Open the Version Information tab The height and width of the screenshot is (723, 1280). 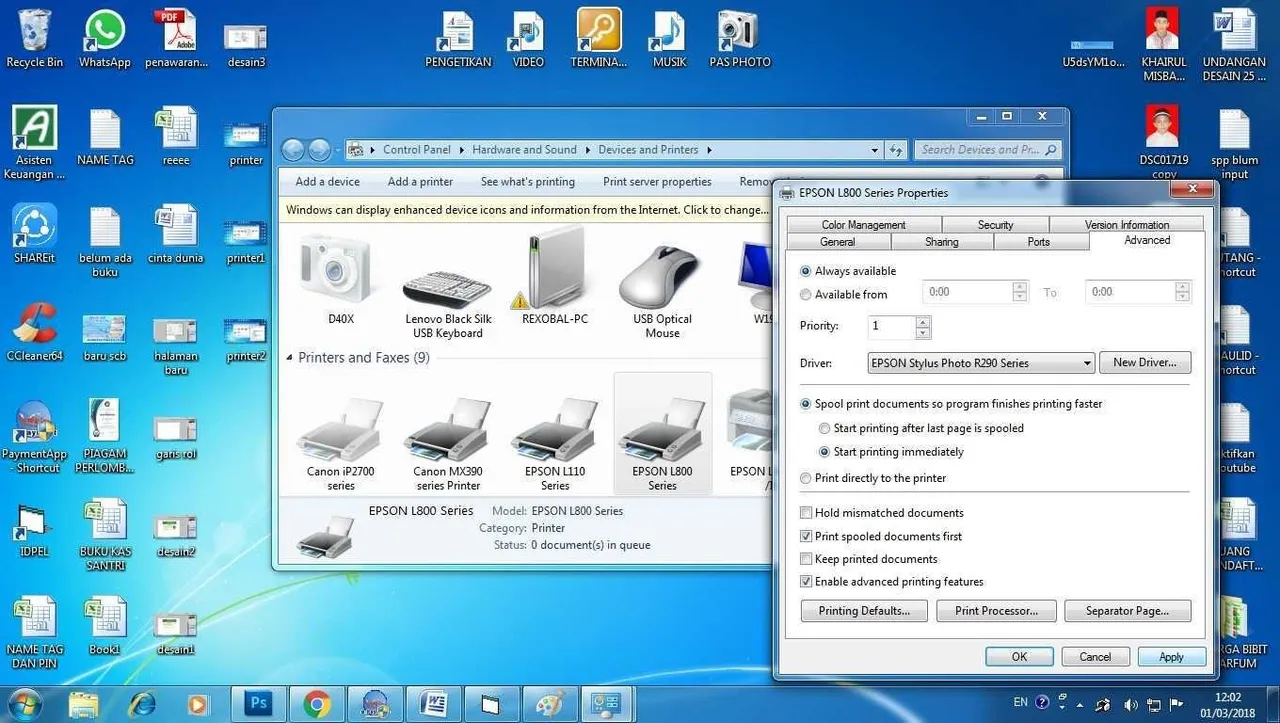[1127, 225]
